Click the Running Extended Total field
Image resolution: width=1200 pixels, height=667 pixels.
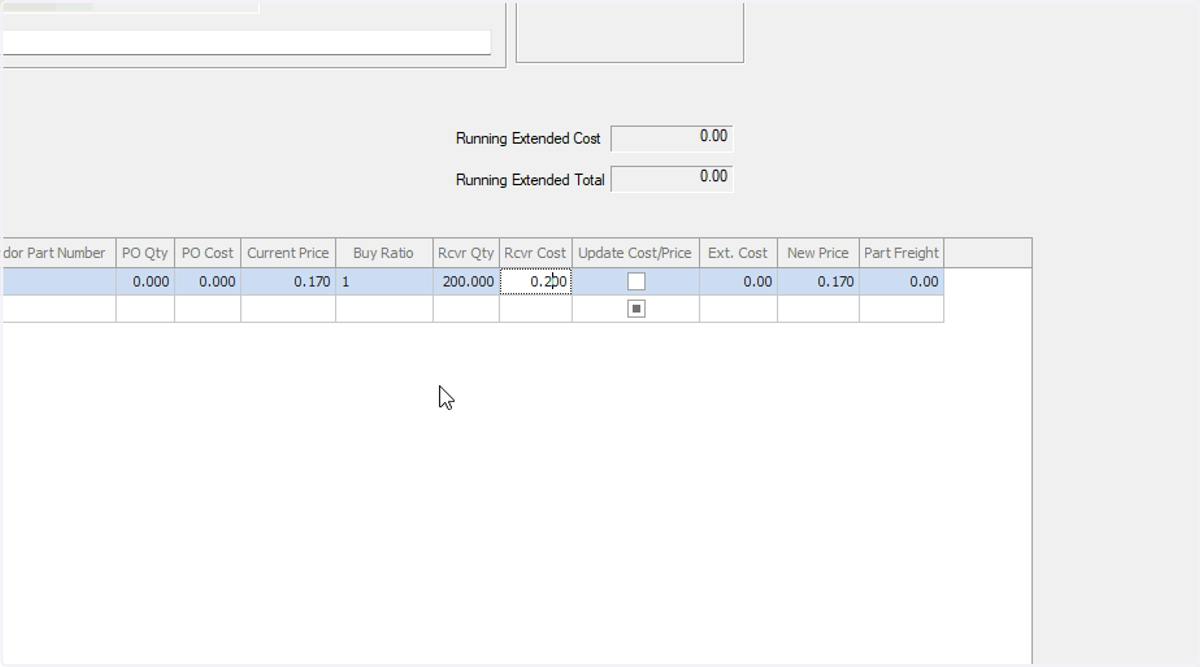pyautogui.click(x=672, y=178)
